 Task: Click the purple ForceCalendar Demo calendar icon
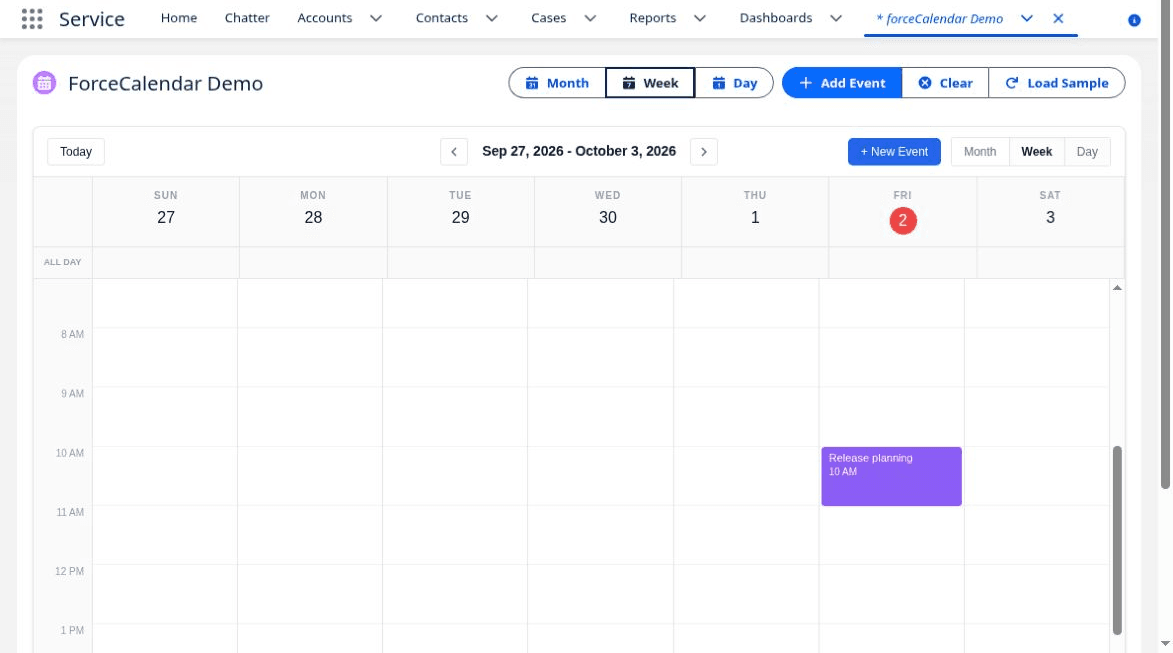point(44,83)
